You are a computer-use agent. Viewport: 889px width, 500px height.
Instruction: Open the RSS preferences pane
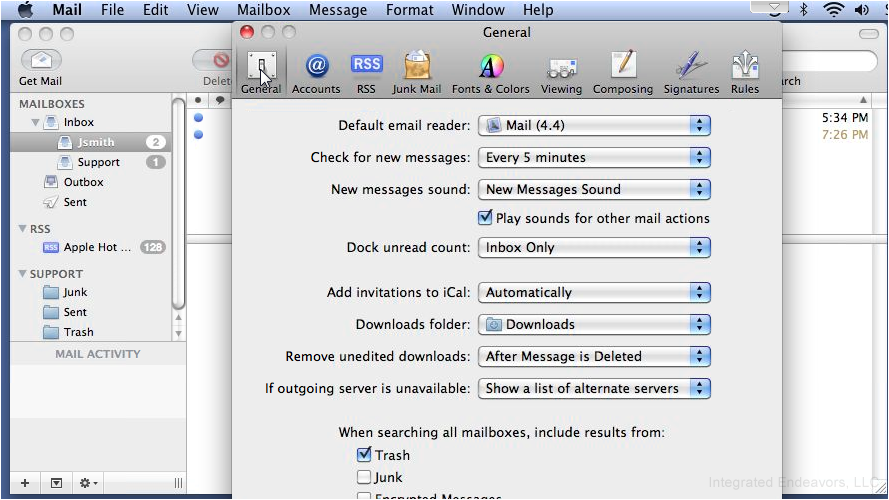(366, 74)
